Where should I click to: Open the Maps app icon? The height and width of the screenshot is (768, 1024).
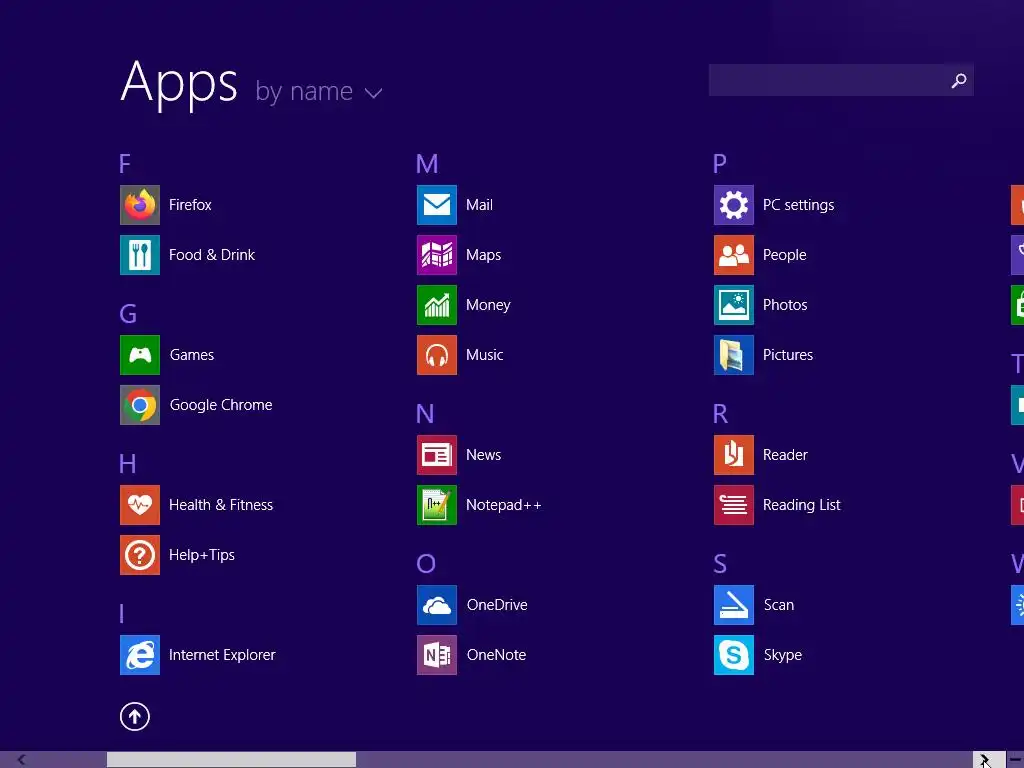tap(437, 255)
